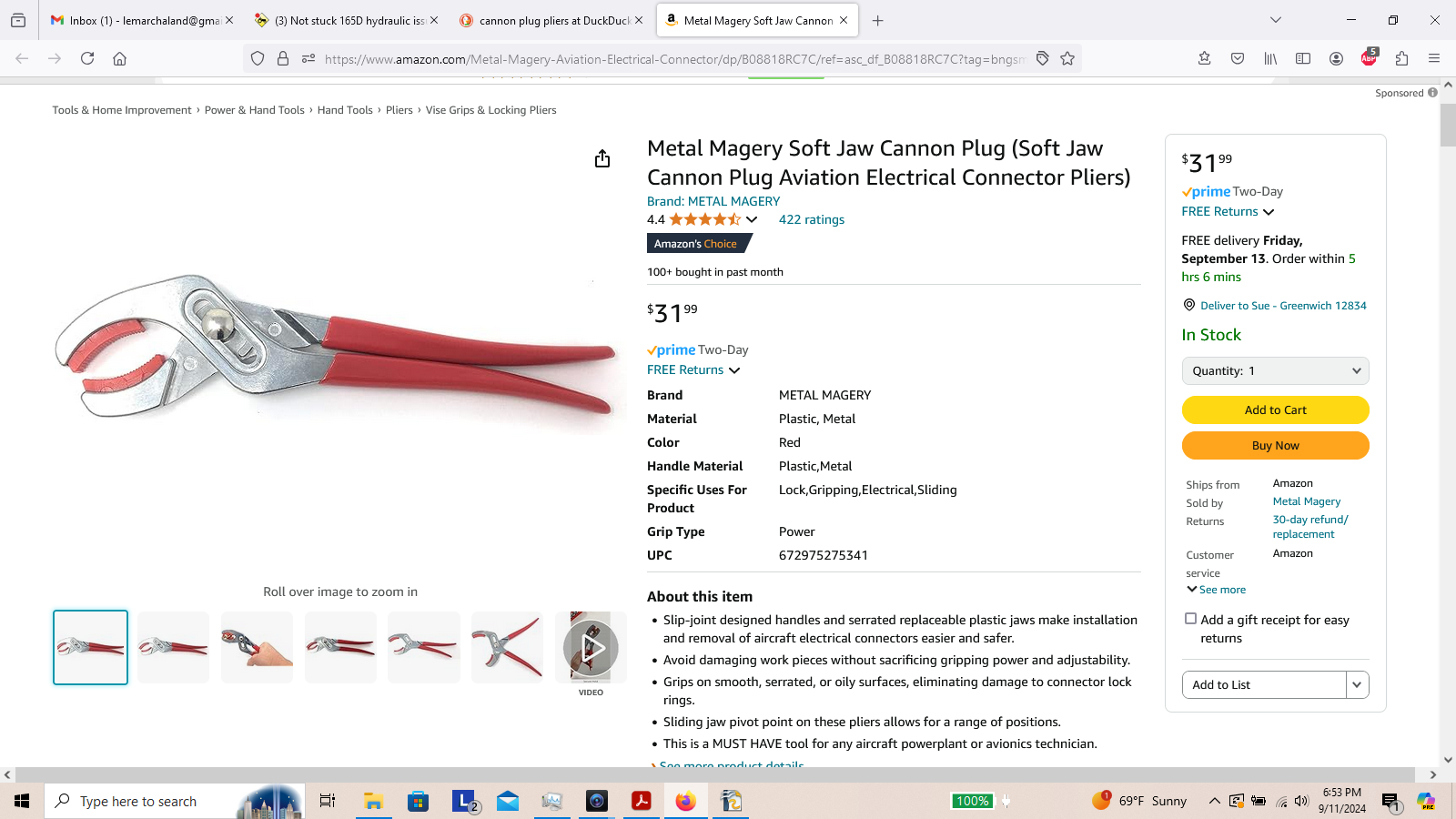Open the 422 ratings link
The width and height of the screenshot is (1456, 819).
point(812,219)
